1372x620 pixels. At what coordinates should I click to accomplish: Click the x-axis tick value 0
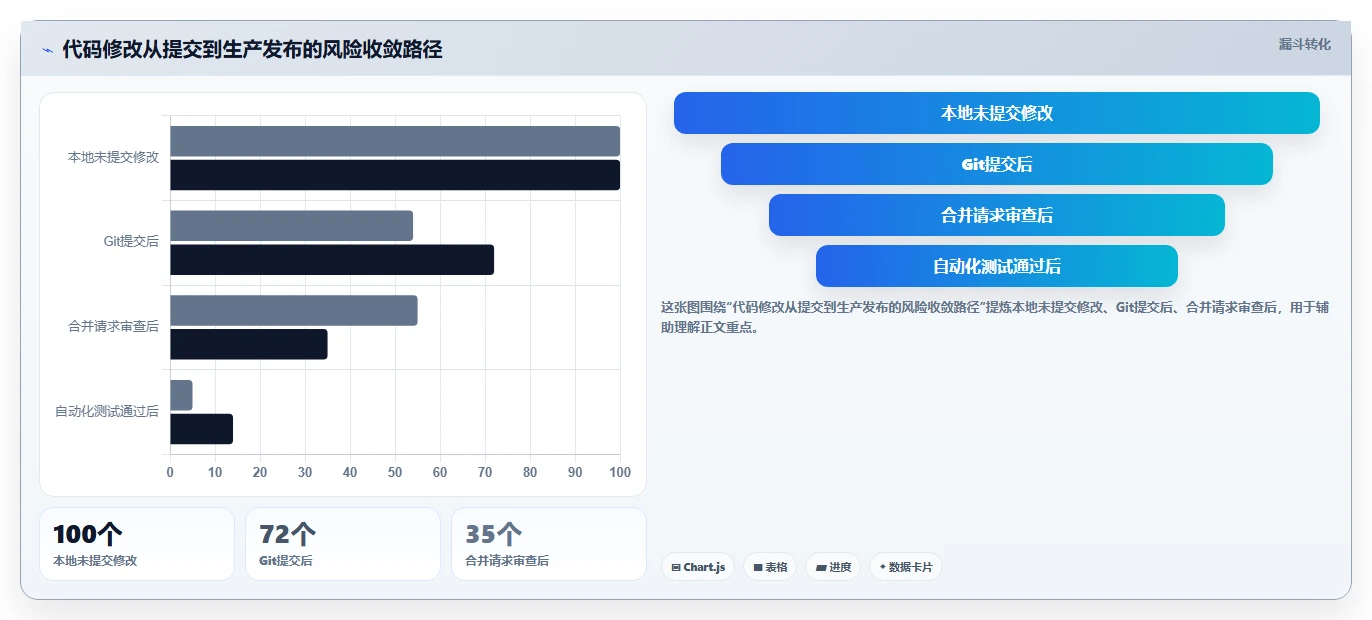pyautogui.click(x=170, y=472)
